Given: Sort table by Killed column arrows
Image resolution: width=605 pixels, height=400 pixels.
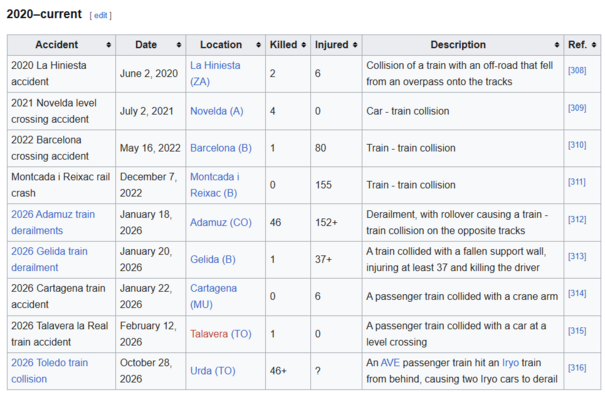Looking at the screenshot, I should click(304, 45).
